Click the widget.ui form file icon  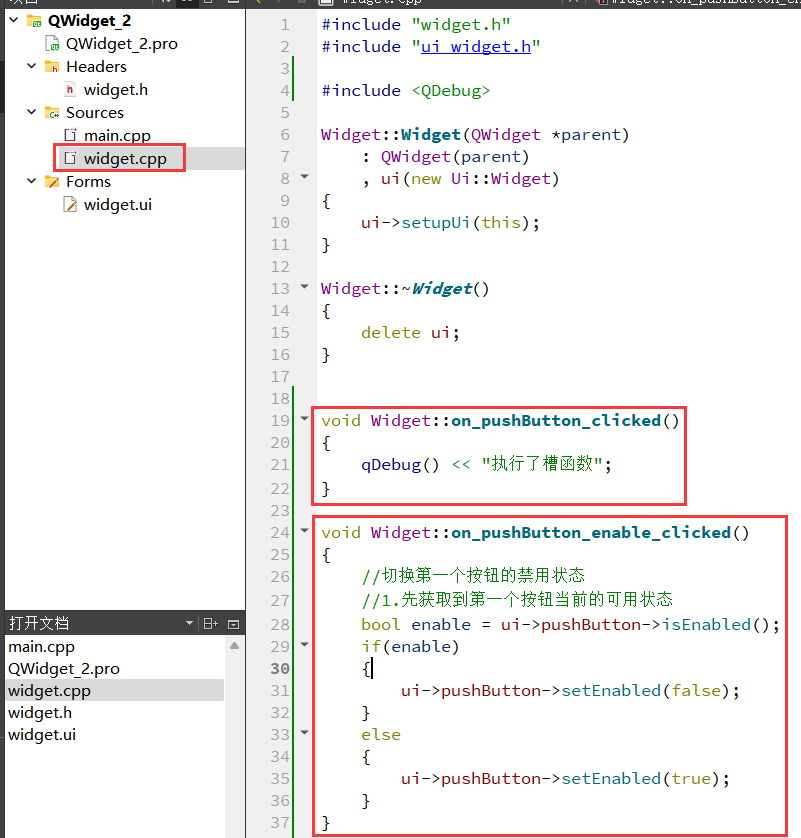pyautogui.click(x=70, y=205)
